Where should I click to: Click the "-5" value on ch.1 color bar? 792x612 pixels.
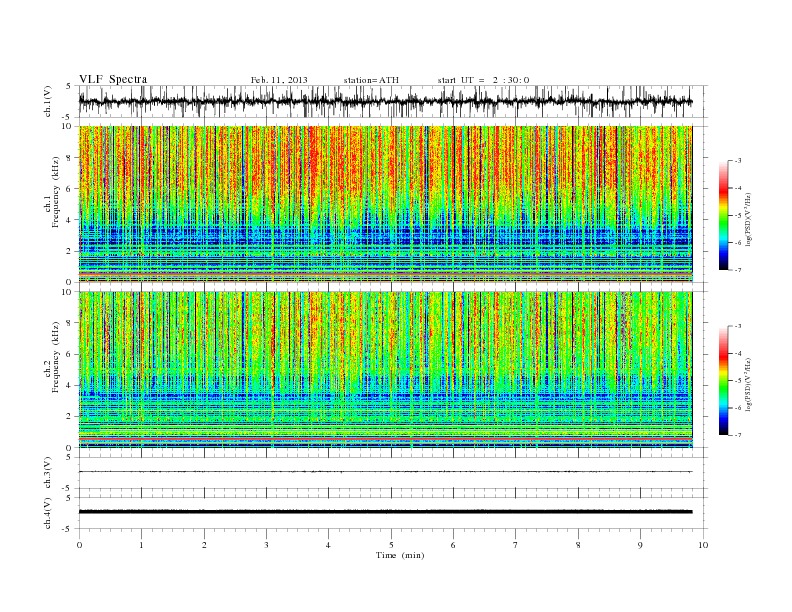click(x=737, y=216)
